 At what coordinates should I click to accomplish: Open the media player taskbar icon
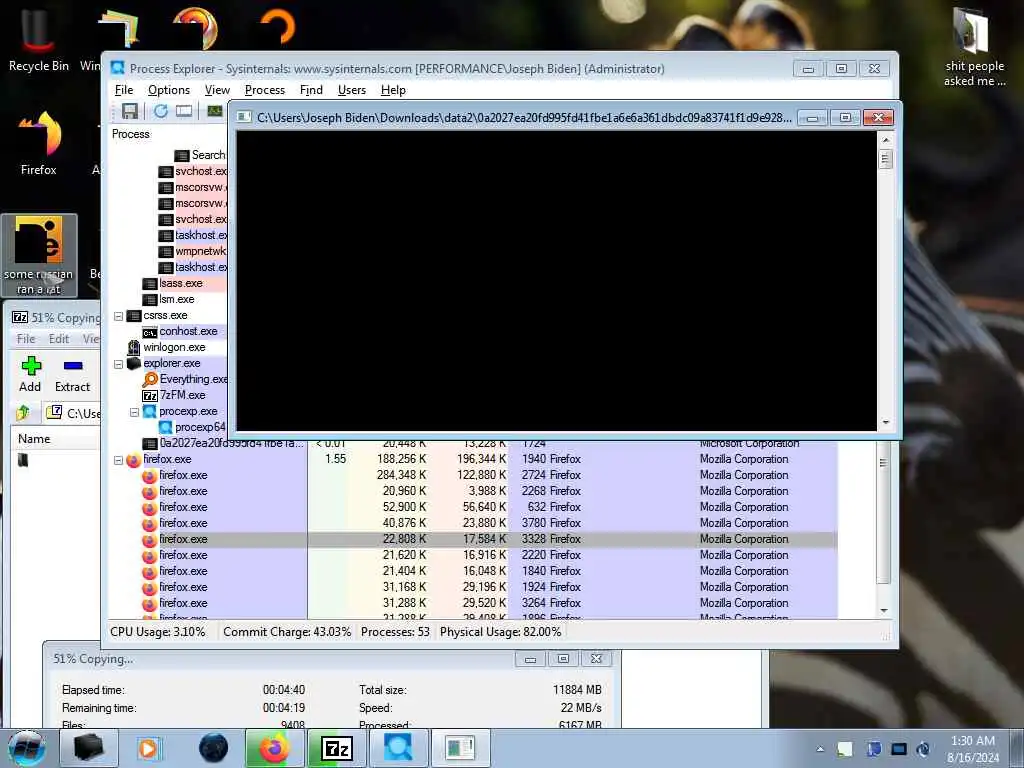click(x=148, y=748)
